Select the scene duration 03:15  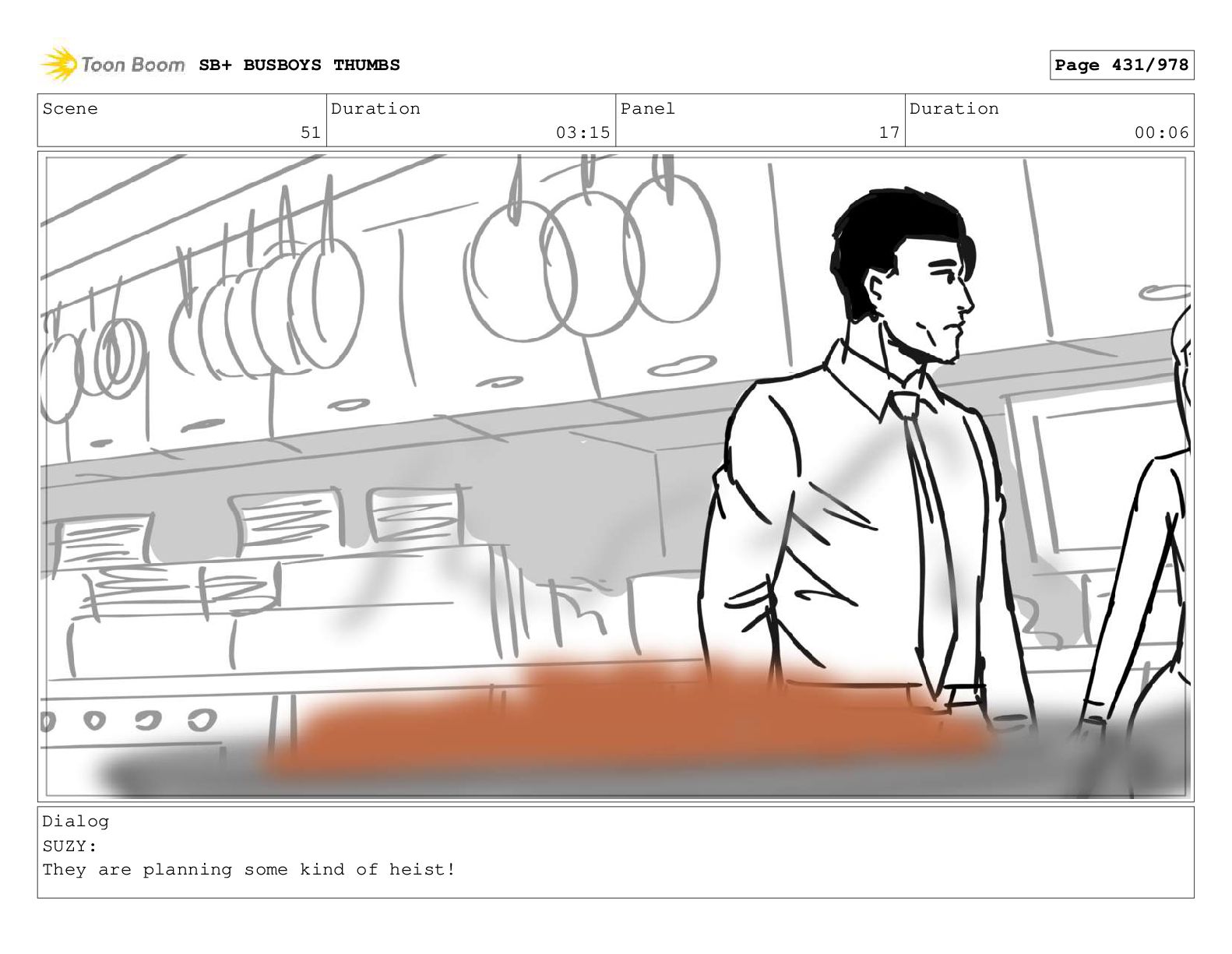[x=583, y=132]
